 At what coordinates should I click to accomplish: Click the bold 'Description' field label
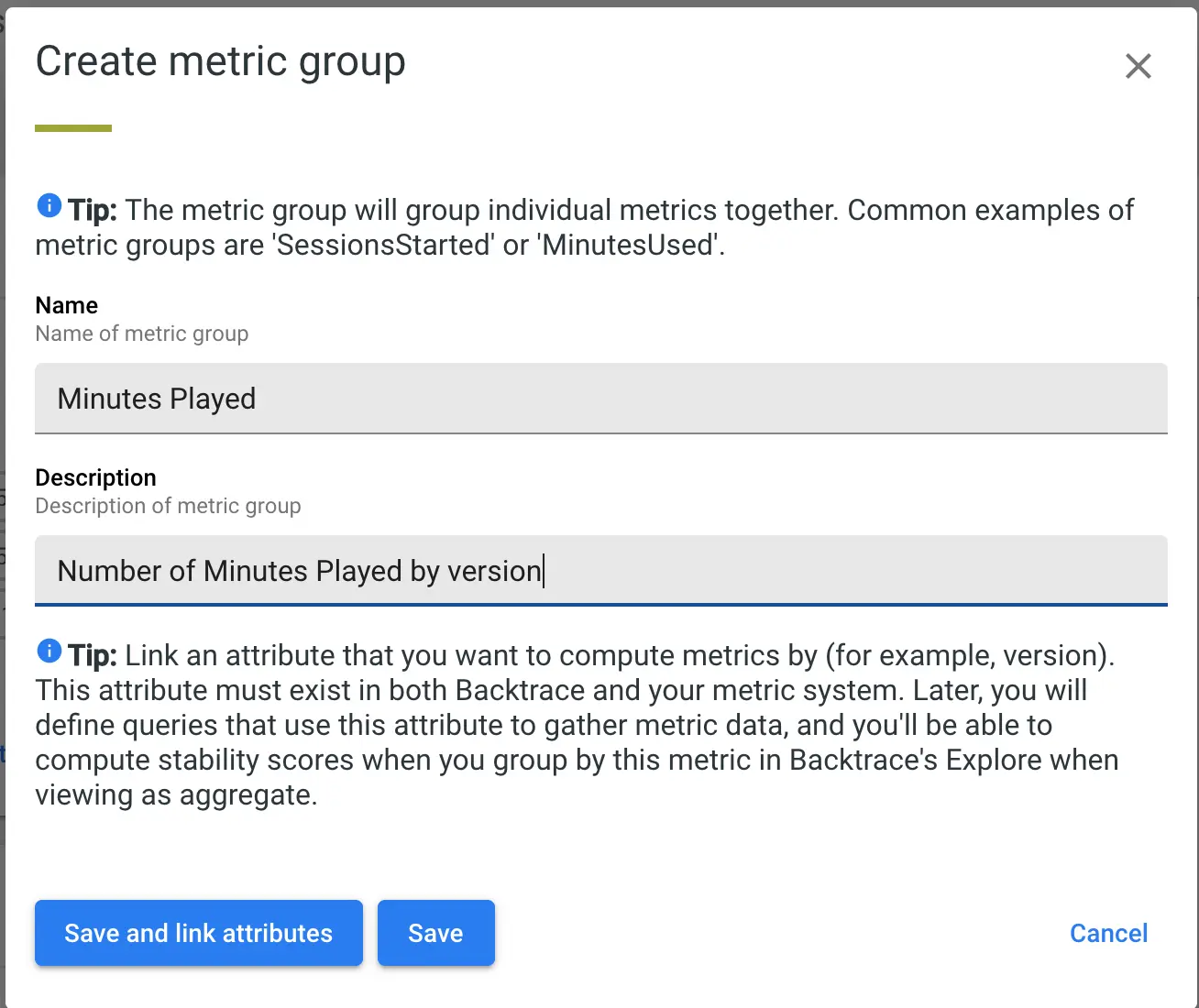pos(95,477)
